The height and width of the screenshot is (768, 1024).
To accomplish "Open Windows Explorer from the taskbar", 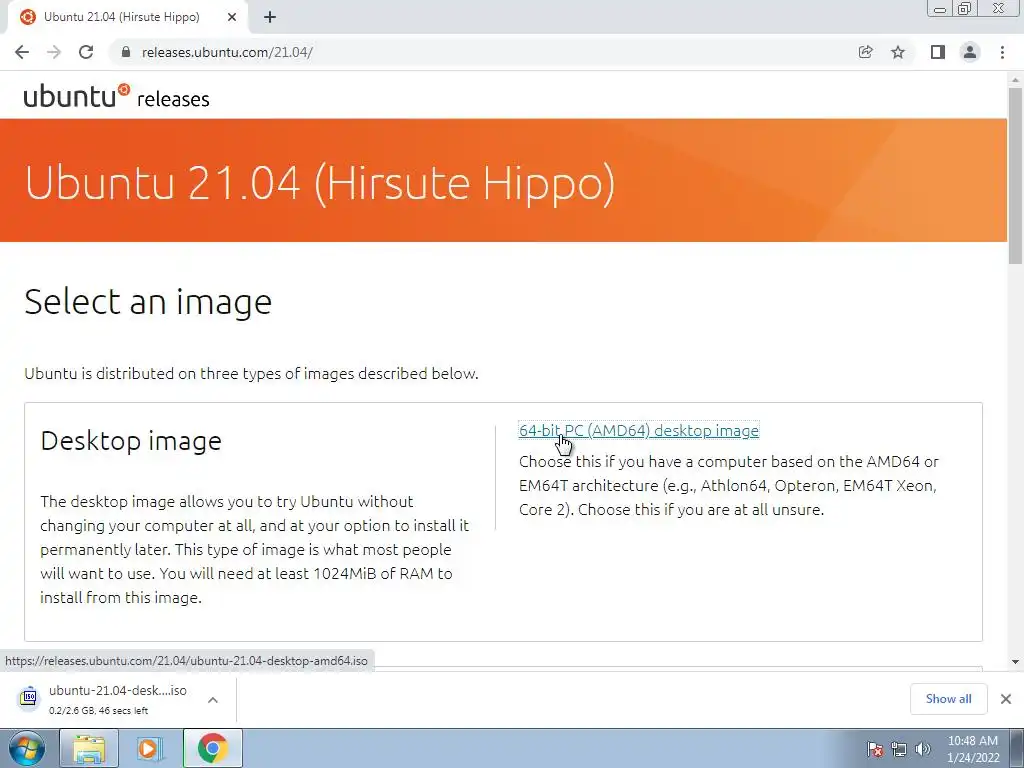I will pyautogui.click(x=89, y=748).
